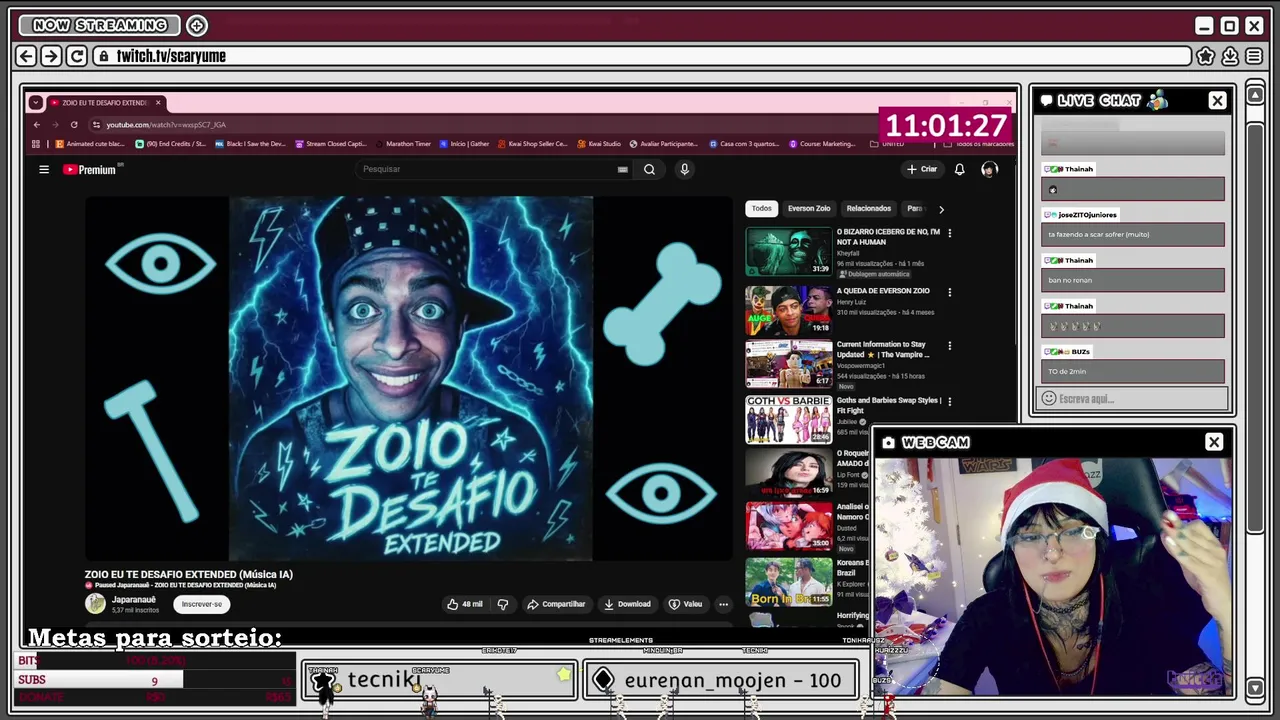Toggle the dislike thumbs down button
Screen dimensions: 1280x720
click(503, 604)
